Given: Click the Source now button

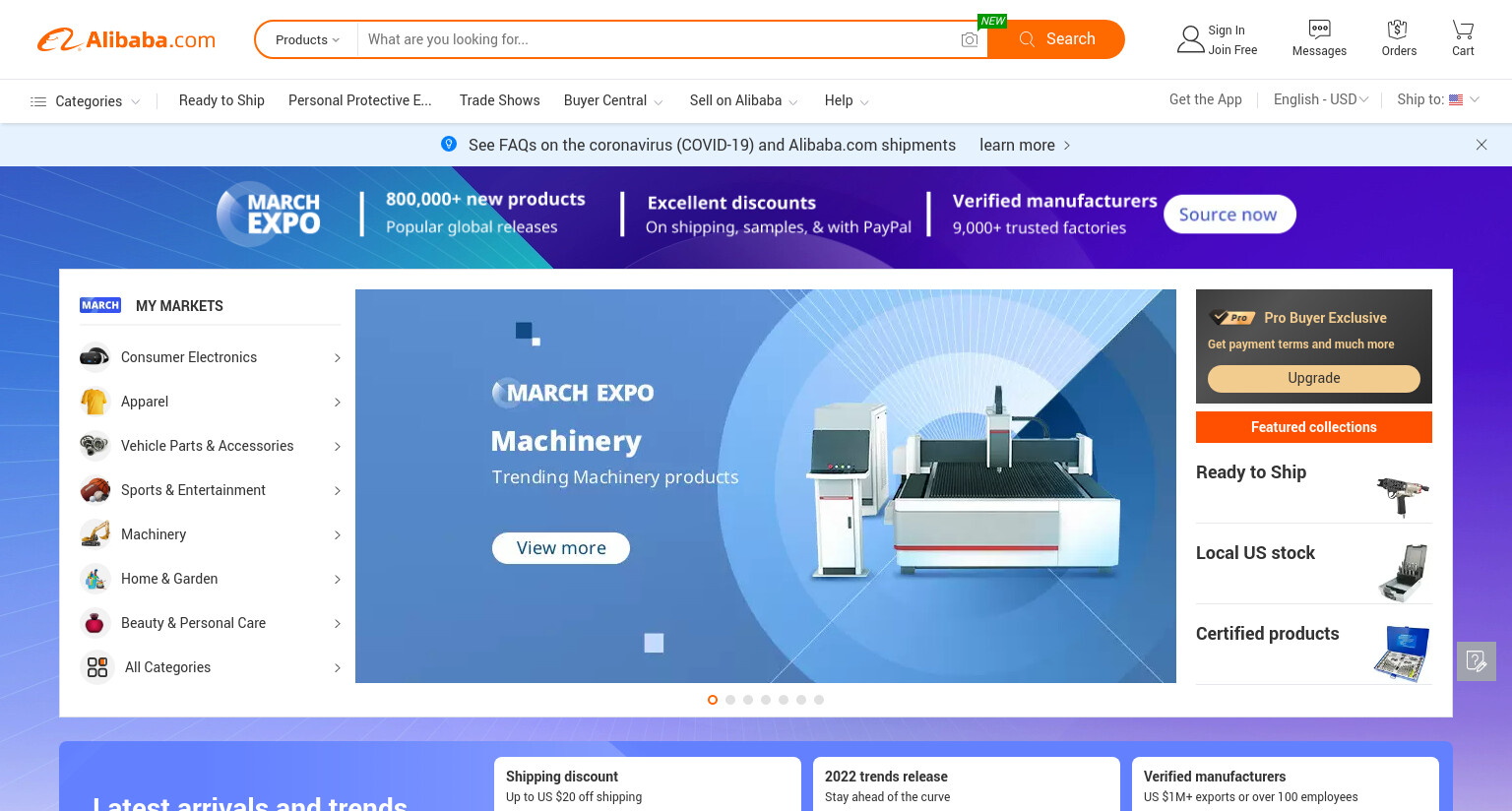Looking at the screenshot, I should pyautogui.click(x=1229, y=215).
